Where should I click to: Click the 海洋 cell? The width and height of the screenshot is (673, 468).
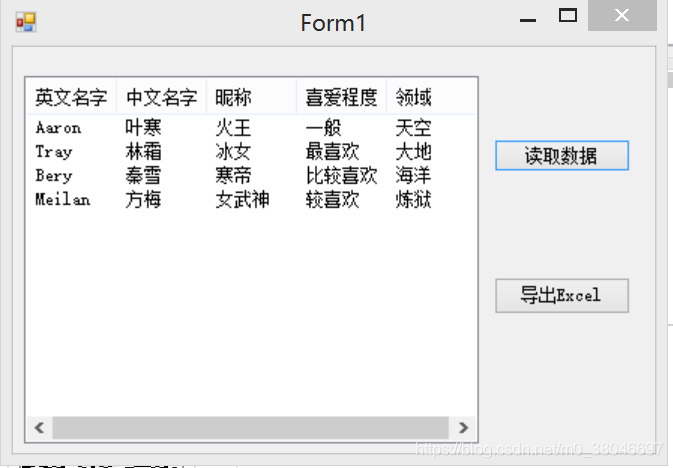(413, 176)
